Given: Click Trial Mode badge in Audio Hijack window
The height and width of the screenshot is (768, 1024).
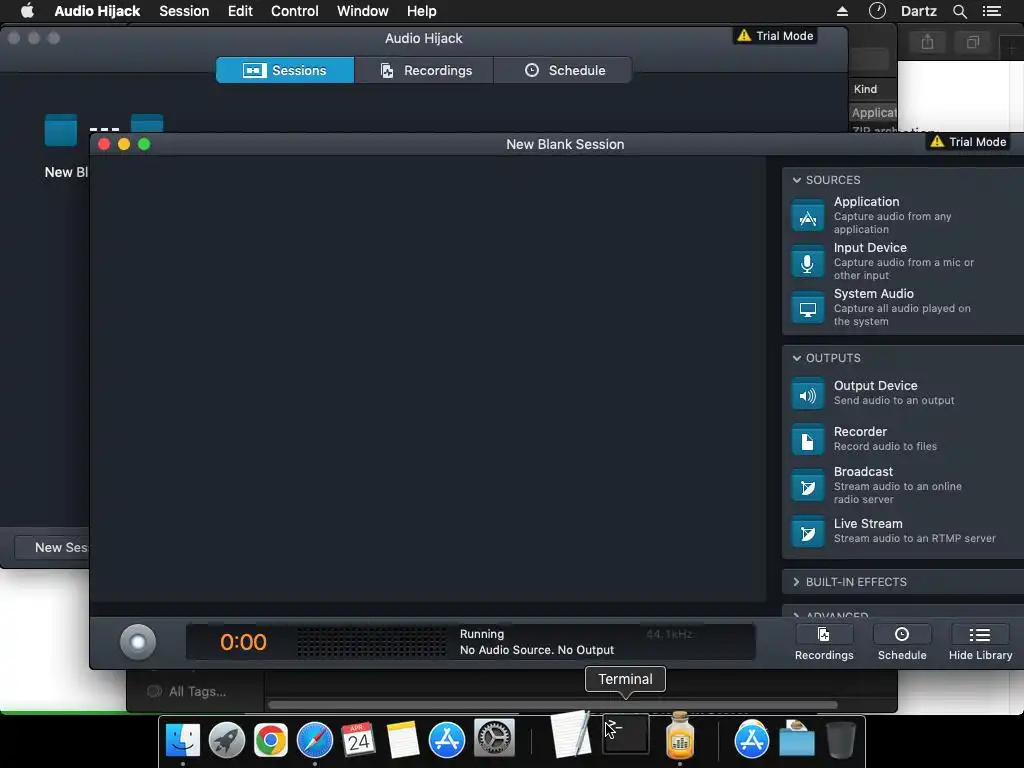Looking at the screenshot, I should [775, 36].
